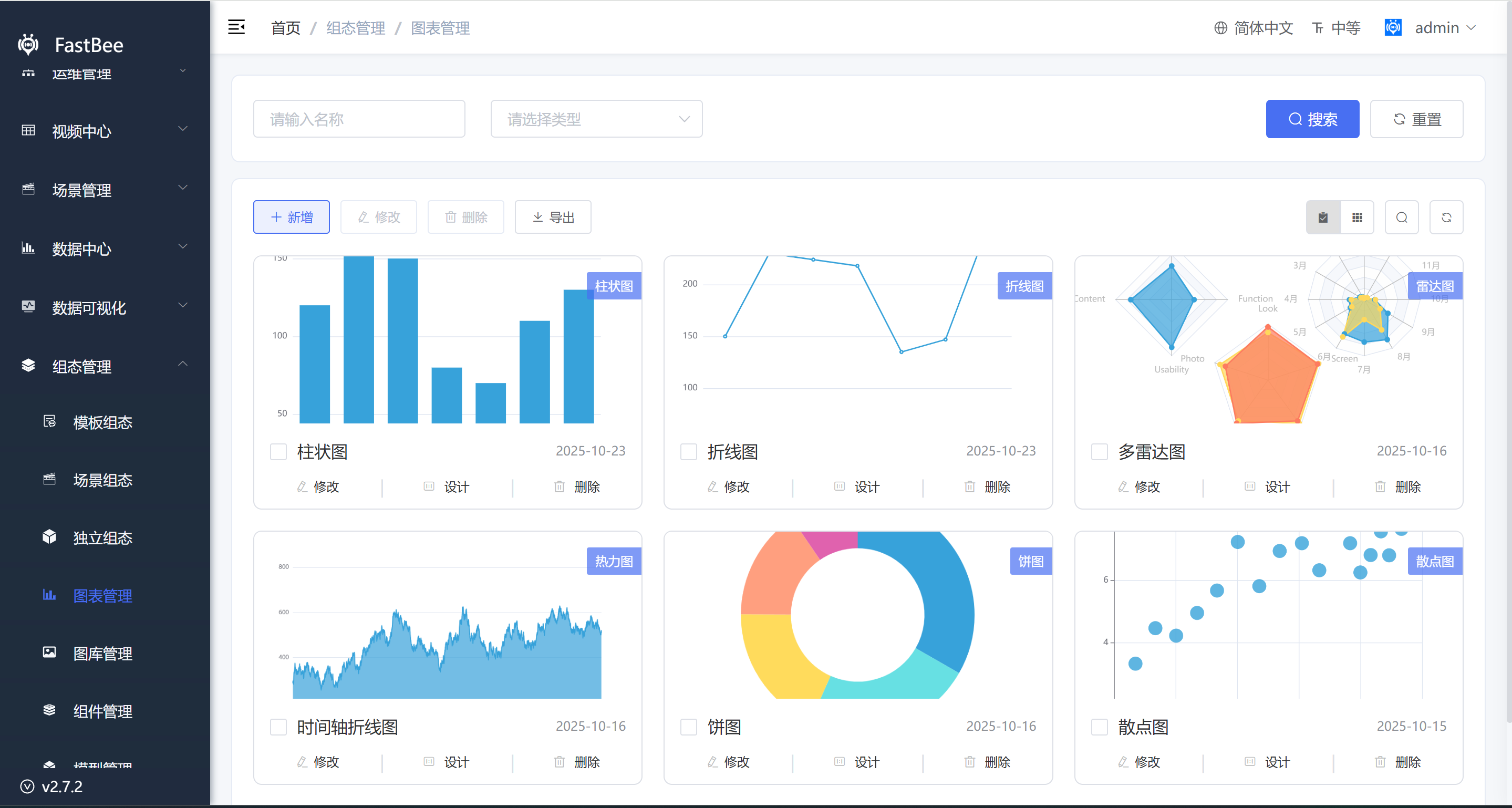Click the refresh list icon button
Viewport: 1512px width, 808px height.
point(1446,217)
